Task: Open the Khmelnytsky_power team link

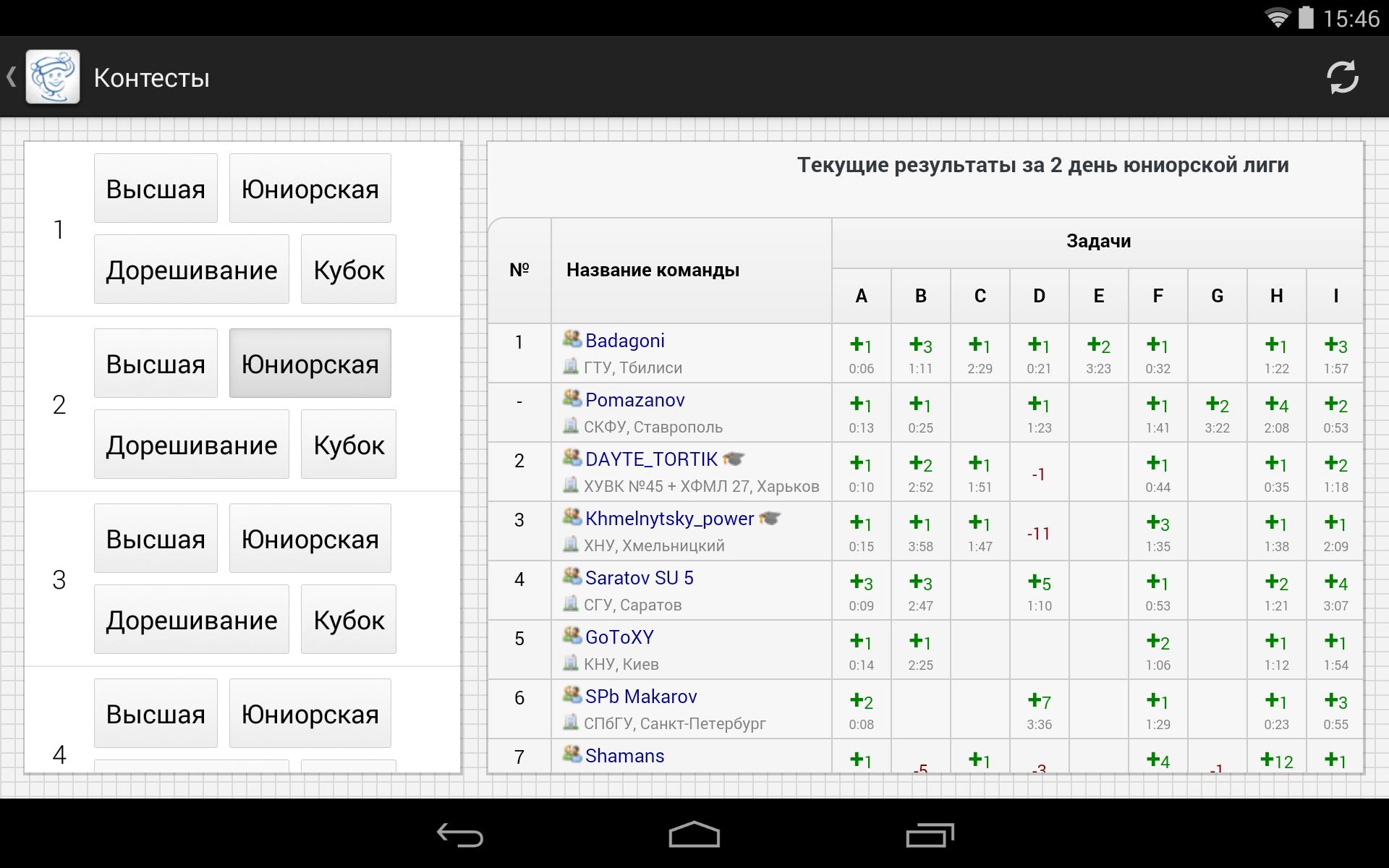Action: point(670,519)
